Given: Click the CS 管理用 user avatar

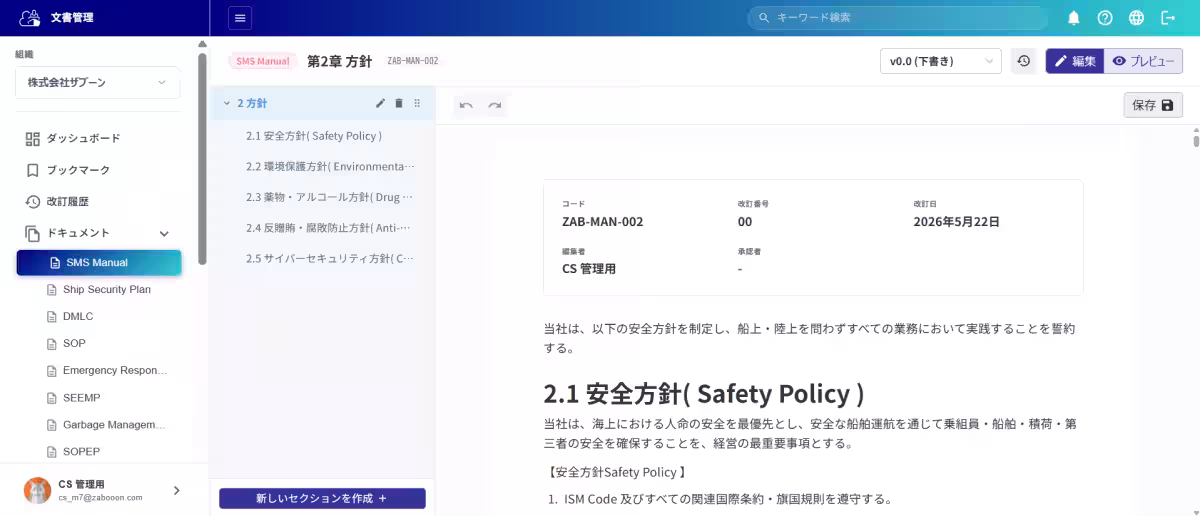Looking at the screenshot, I should [x=37, y=490].
